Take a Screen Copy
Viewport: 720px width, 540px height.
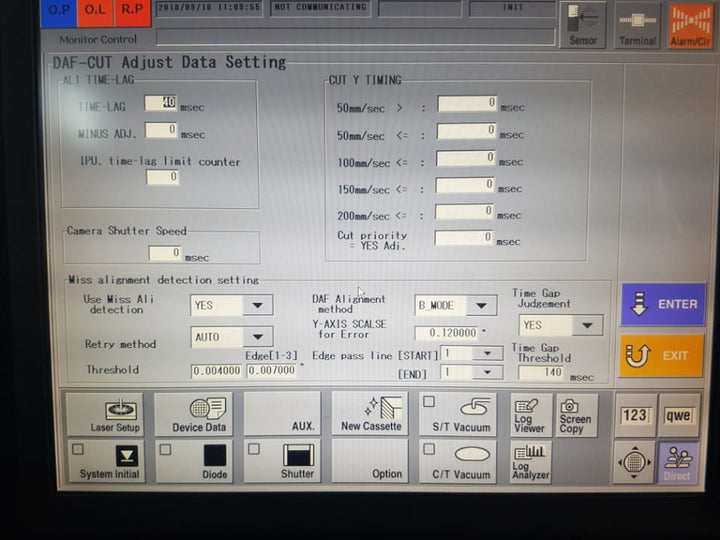tap(575, 414)
